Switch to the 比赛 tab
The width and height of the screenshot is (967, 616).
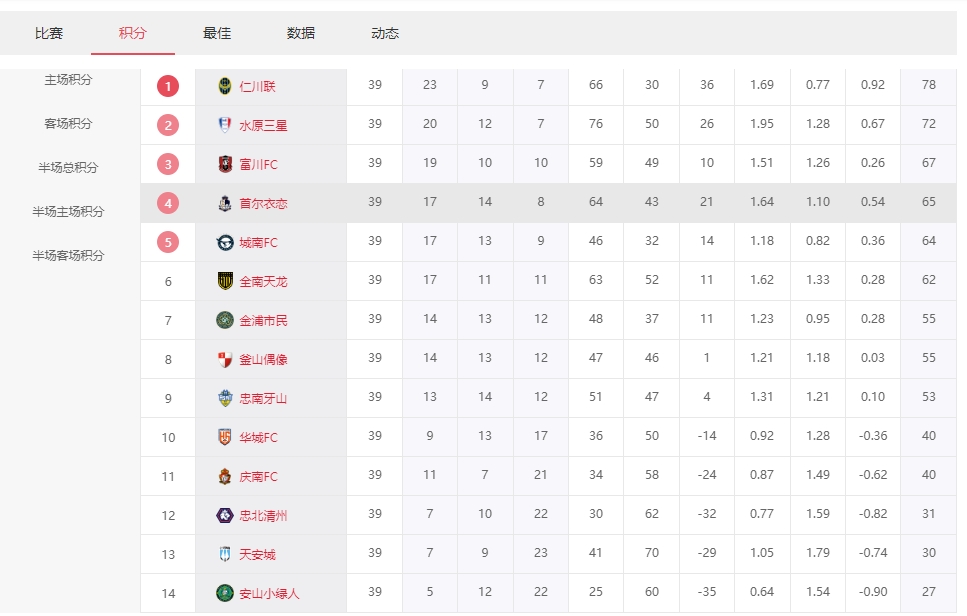[x=49, y=33]
